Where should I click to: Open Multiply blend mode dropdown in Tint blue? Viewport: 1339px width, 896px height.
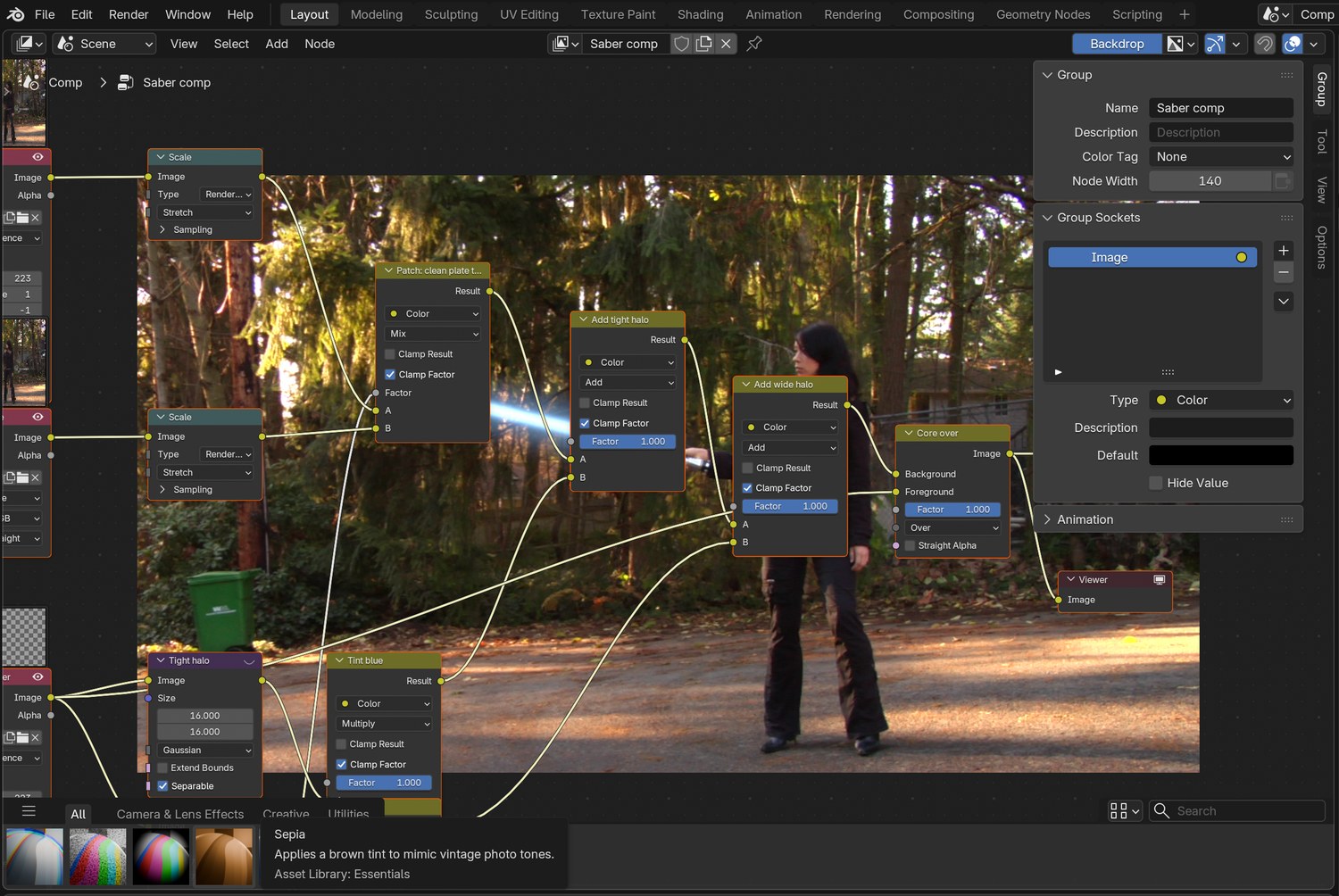pyautogui.click(x=385, y=724)
